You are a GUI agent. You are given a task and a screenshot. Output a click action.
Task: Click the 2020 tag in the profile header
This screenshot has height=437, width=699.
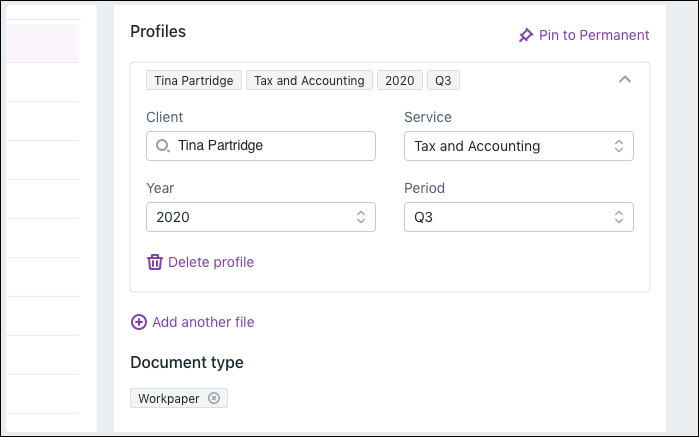tap(400, 81)
